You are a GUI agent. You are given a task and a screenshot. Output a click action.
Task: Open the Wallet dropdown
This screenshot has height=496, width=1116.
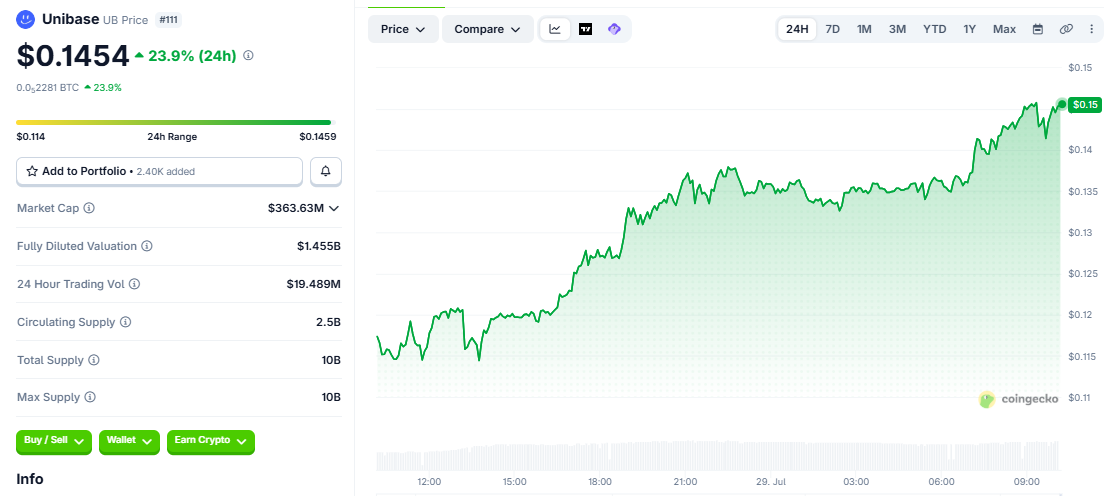[129, 441]
